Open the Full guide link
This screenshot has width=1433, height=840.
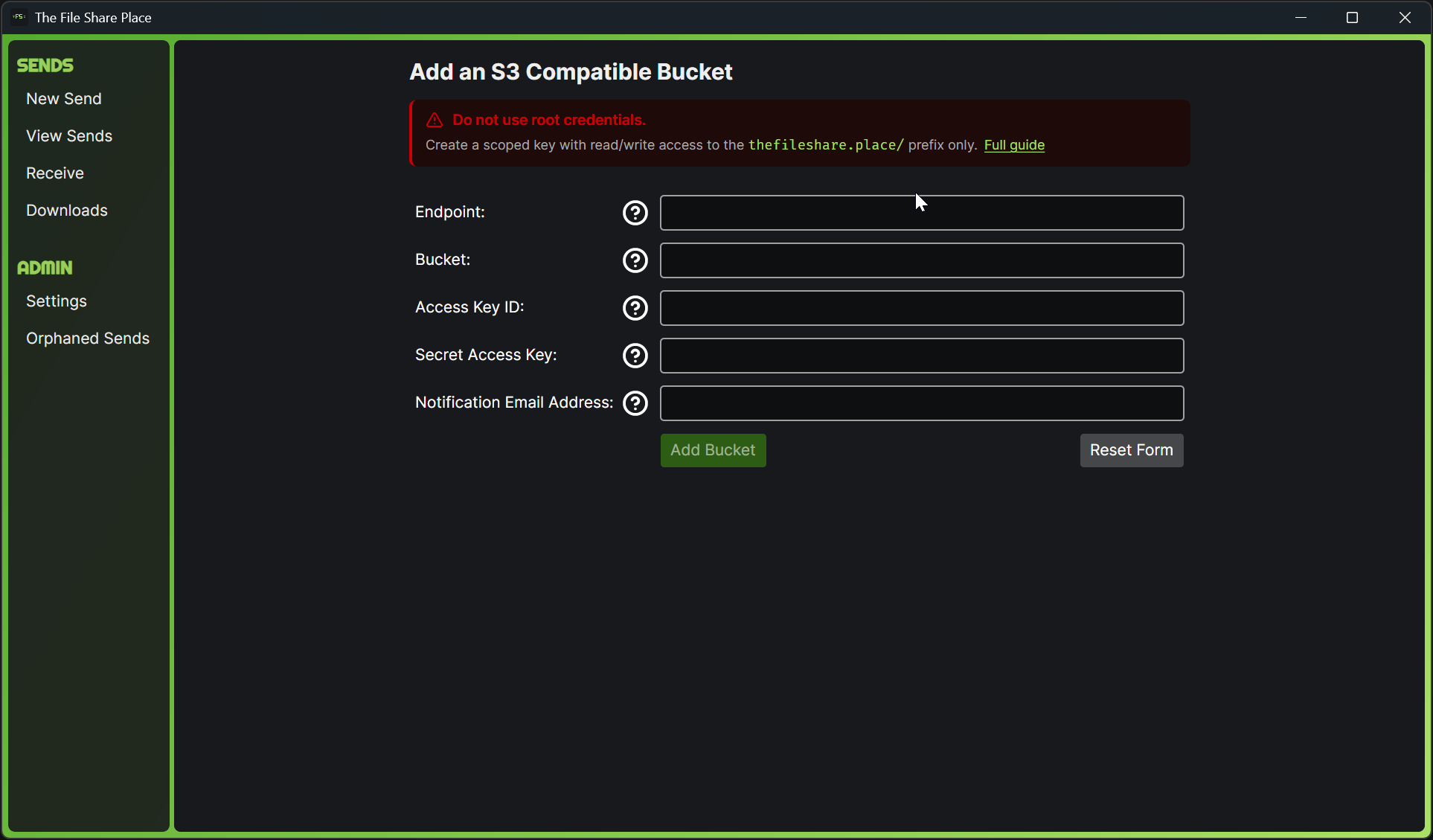tap(1014, 145)
